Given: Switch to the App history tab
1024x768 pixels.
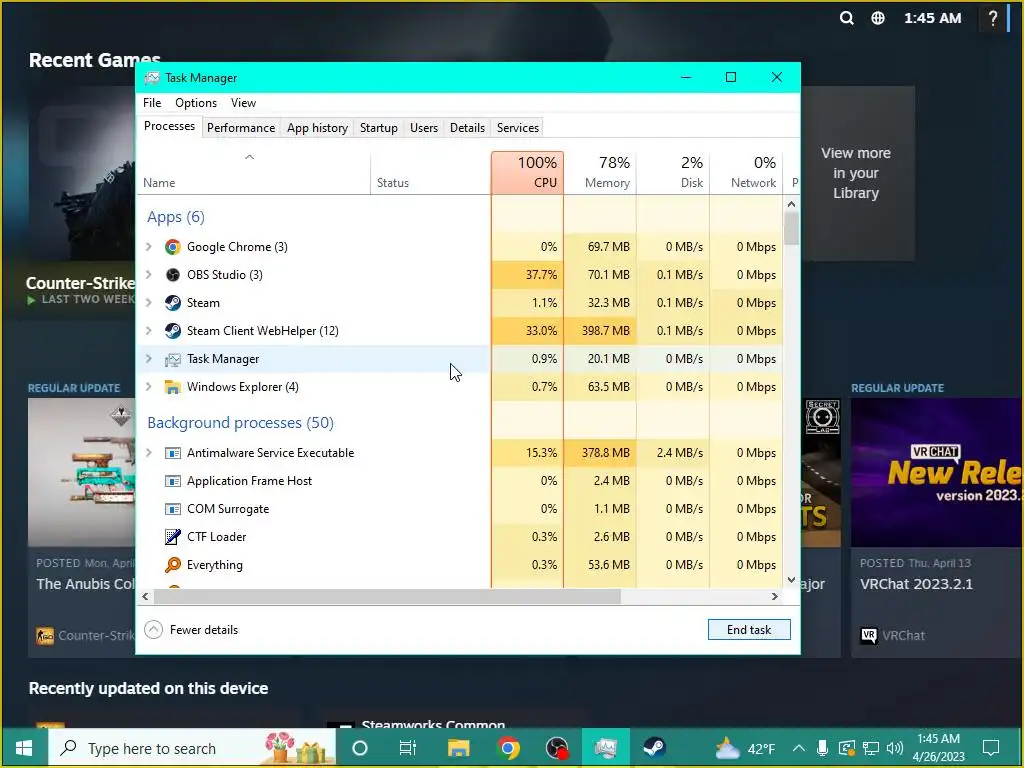Looking at the screenshot, I should (317, 128).
